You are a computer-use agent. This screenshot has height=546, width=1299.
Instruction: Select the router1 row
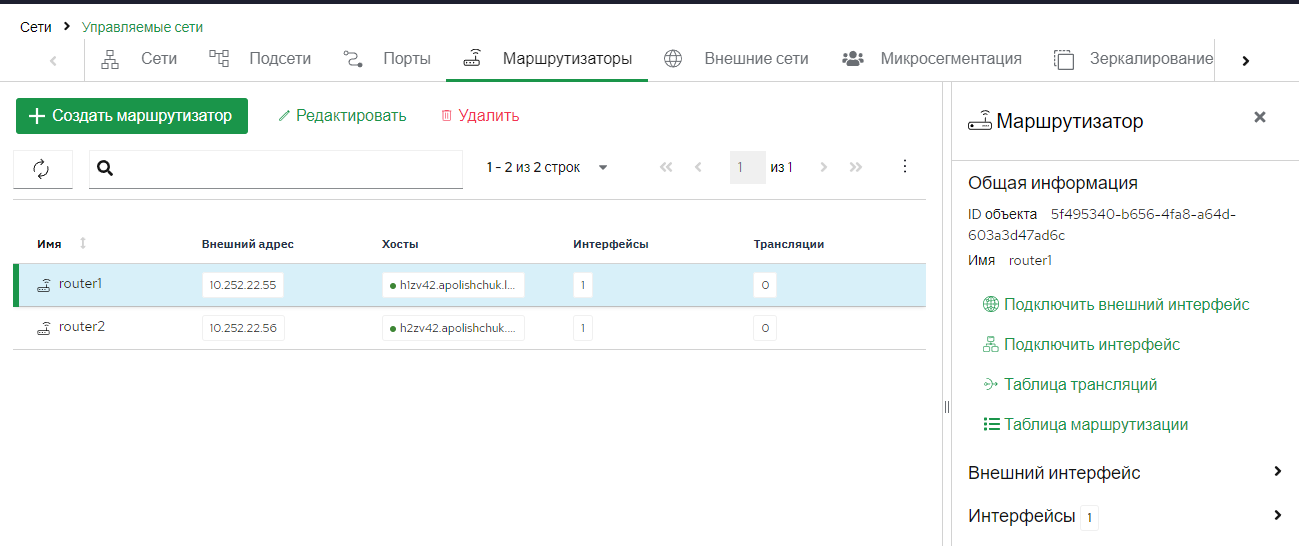(469, 285)
